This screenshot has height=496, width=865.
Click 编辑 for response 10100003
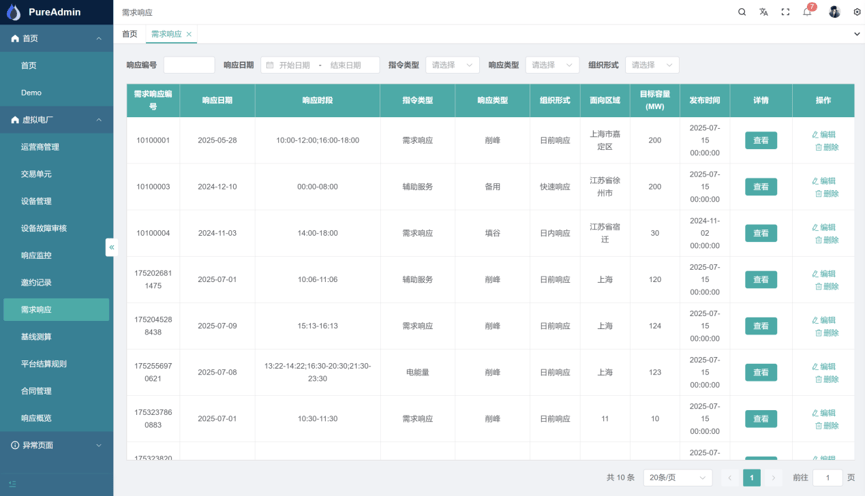[x=824, y=181]
